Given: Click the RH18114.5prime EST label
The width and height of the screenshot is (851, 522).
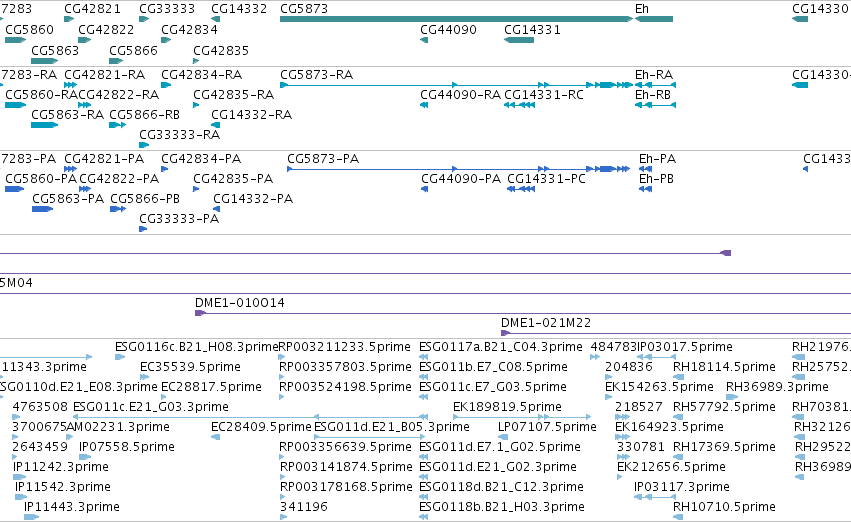Looking at the screenshot, I should pos(725,367).
